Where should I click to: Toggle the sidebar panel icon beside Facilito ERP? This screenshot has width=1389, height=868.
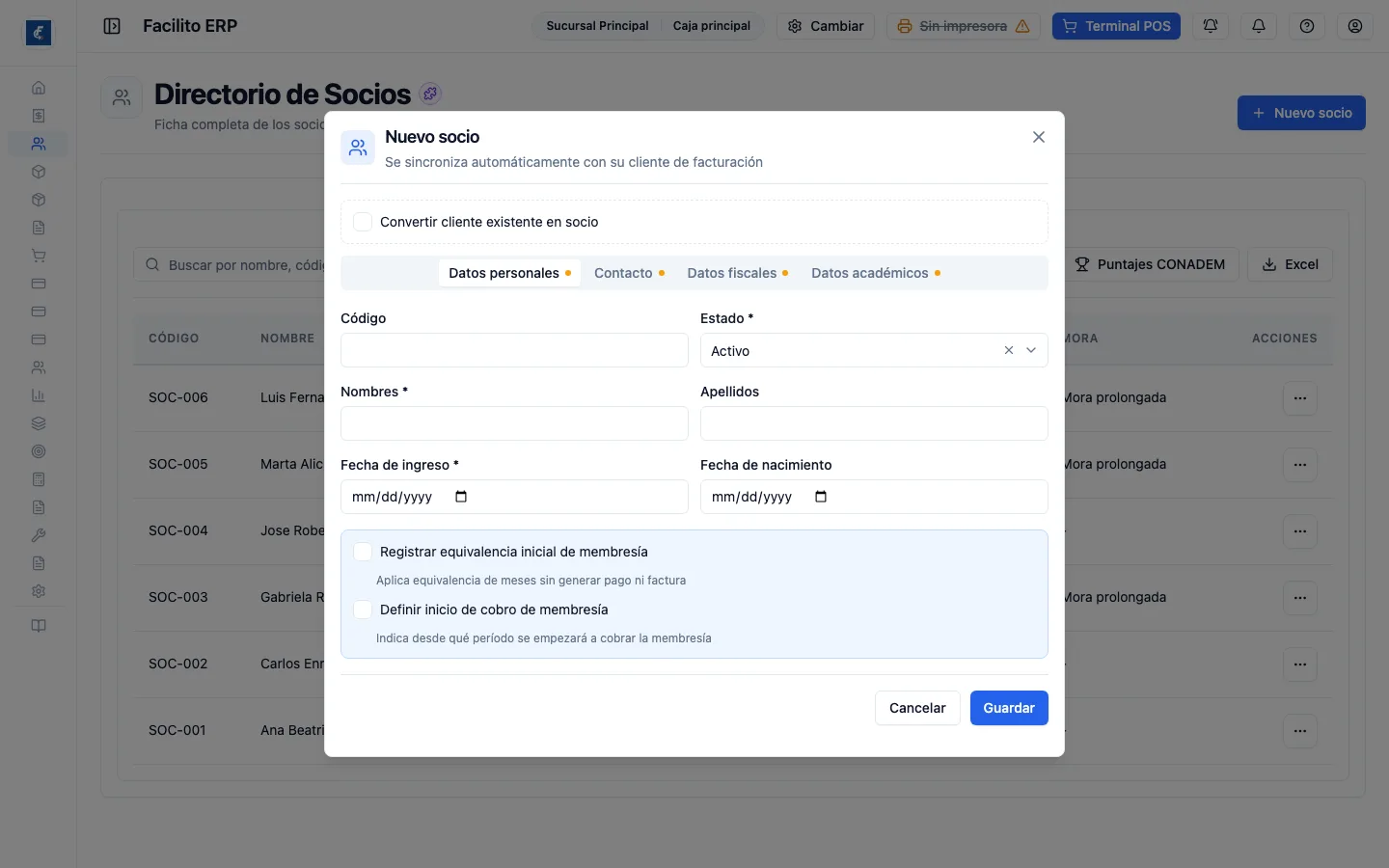point(112,26)
